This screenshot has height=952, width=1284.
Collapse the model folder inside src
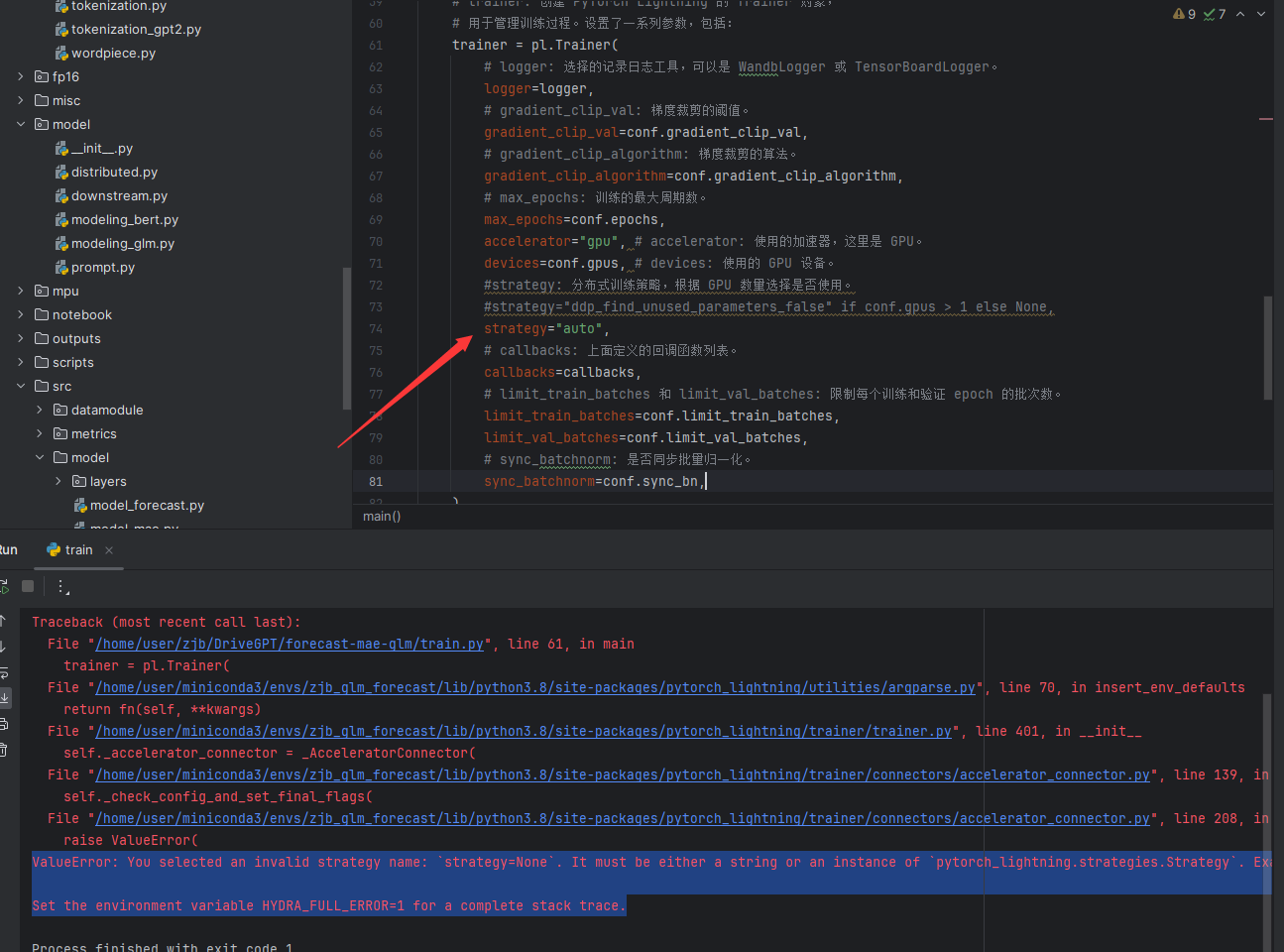[x=40, y=457]
